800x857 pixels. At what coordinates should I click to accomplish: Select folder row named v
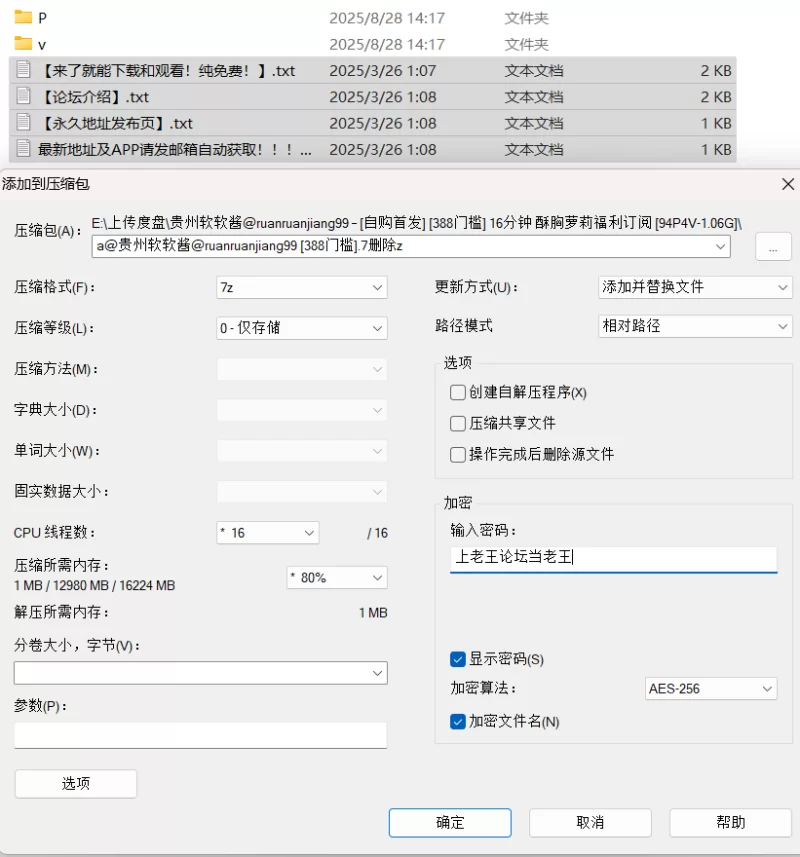pyautogui.click(x=373, y=44)
